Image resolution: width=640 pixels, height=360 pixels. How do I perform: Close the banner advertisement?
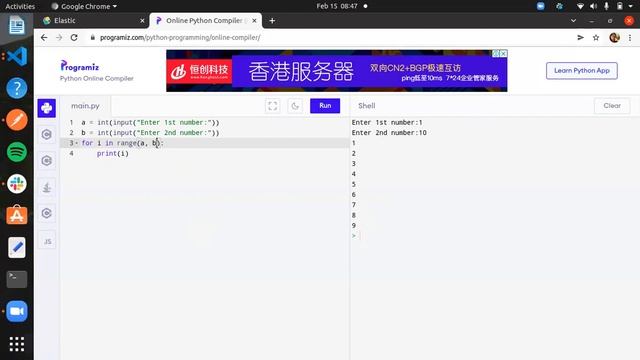[504, 53]
